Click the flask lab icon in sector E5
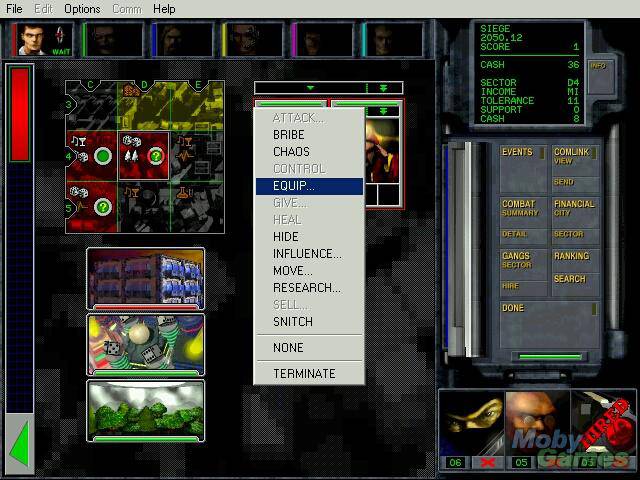640x480 pixels. pos(184,193)
